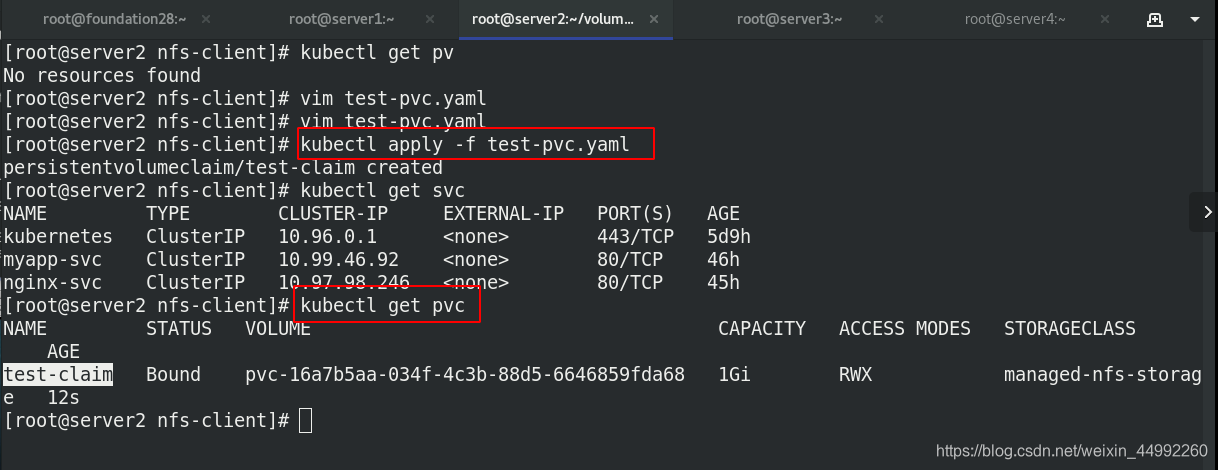Click the '5d9h' age value

[729, 237]
